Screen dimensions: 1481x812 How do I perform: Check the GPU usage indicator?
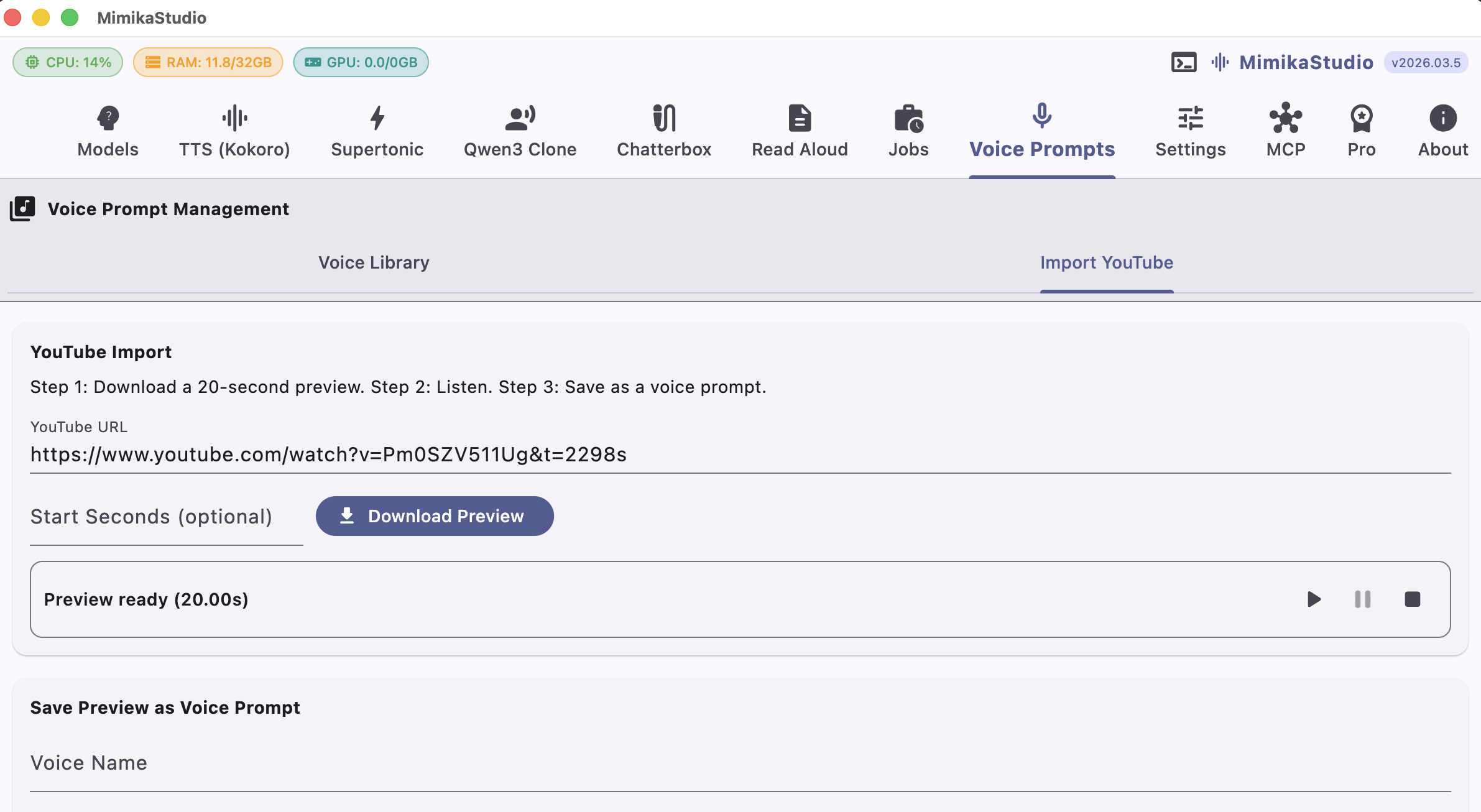pyautogui.click(x=361, y=62)
